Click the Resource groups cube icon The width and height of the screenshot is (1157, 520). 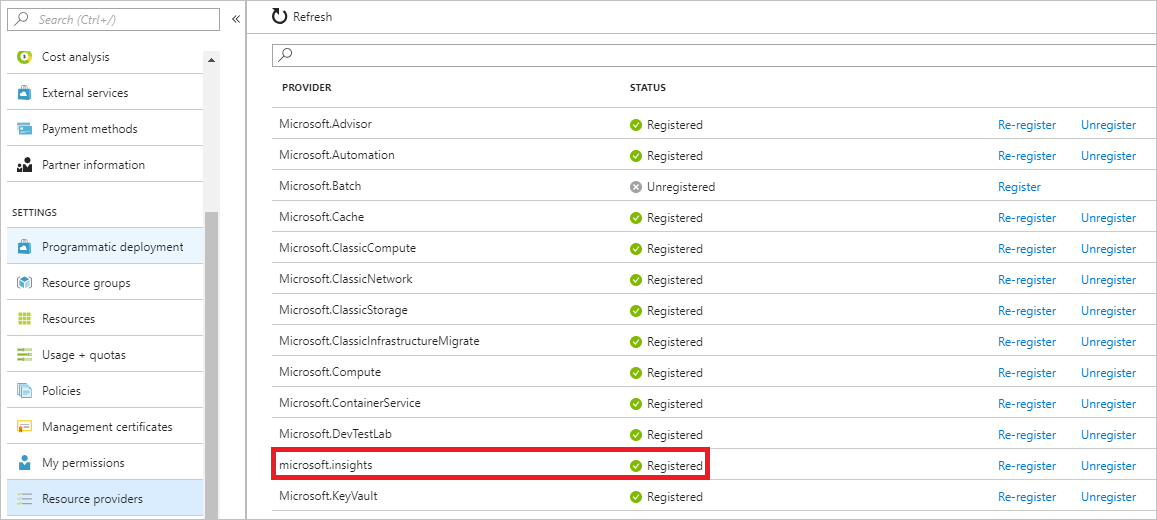click(24, 283)
